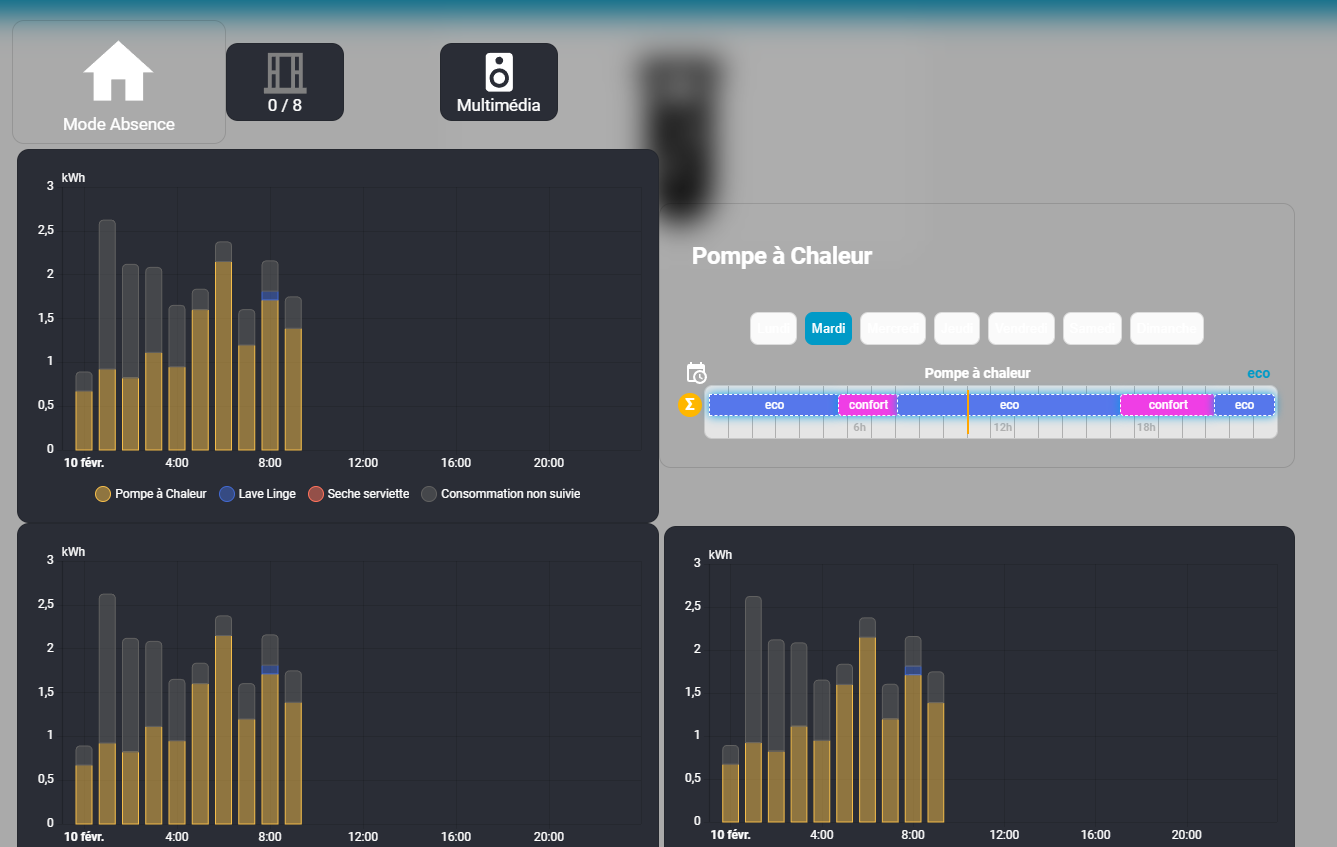The height and width of the screenshot is (847, 1337).
Task: Hide the Seche serviette legend series
Action: coord(358,494)
